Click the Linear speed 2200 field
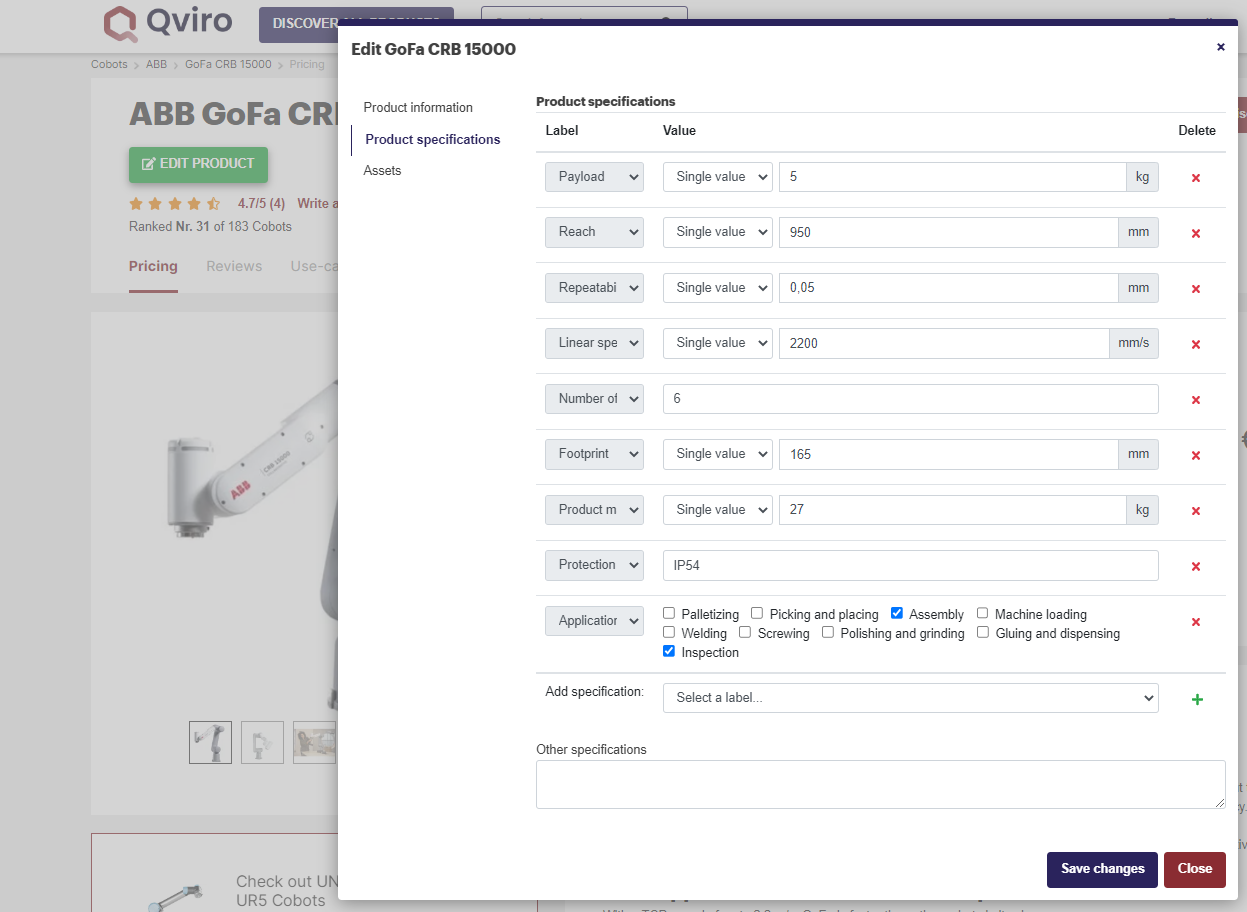 point(944,343)
